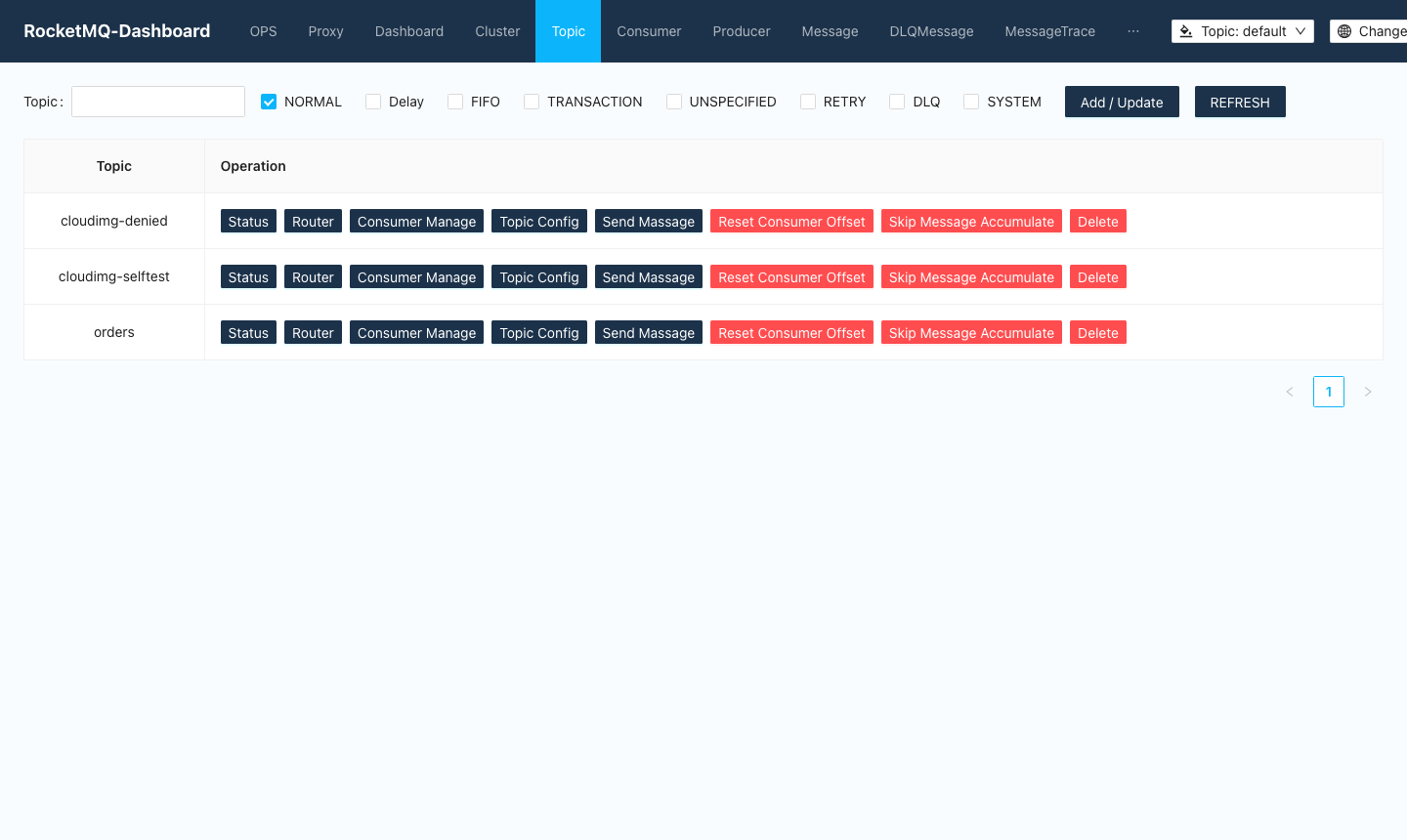The height and width of the screenshot is (840, 1407).
Task: Enable UNSPECIFIED topic type filter
Action: click(674, 102)
